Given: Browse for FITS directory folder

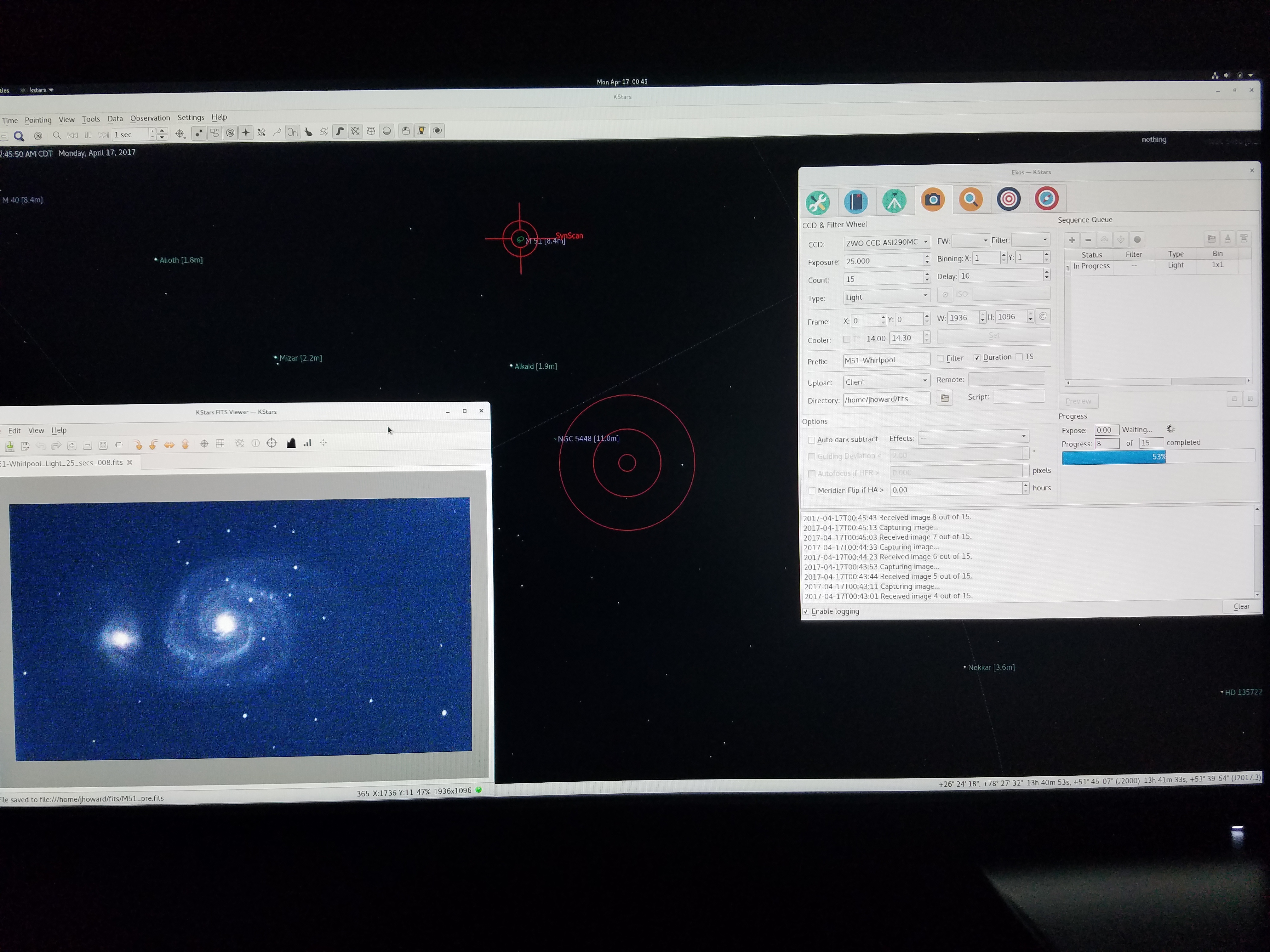Looking at the screenshot, I should [x=944, y=398].
